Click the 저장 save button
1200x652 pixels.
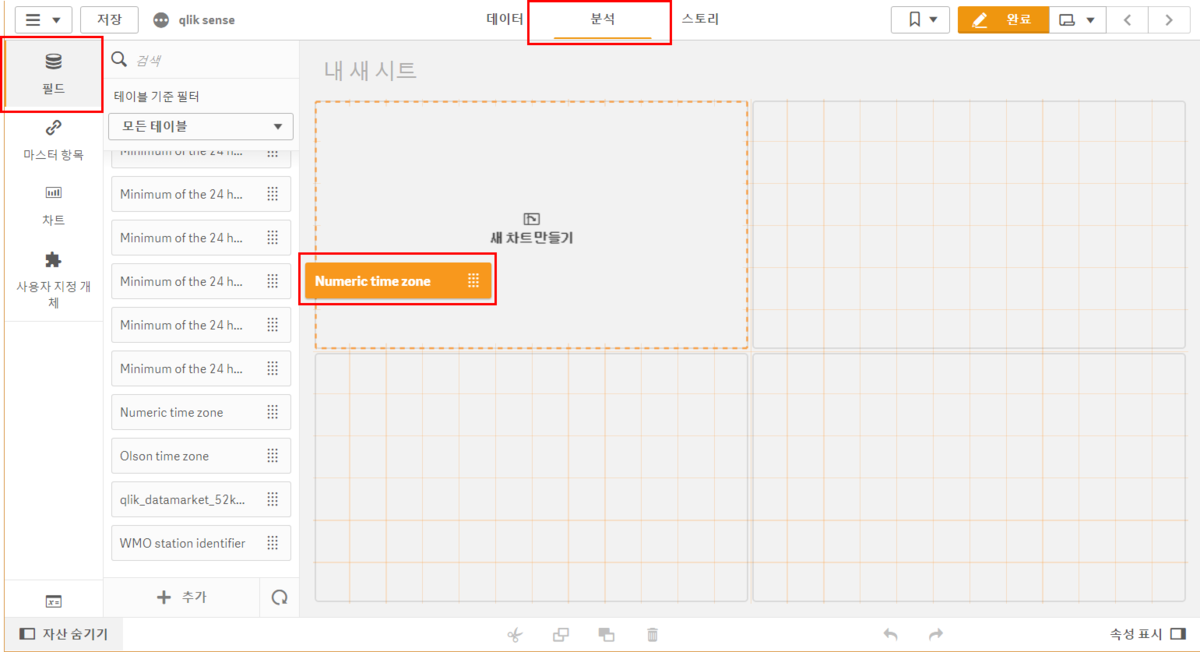[x=109, y=20]
